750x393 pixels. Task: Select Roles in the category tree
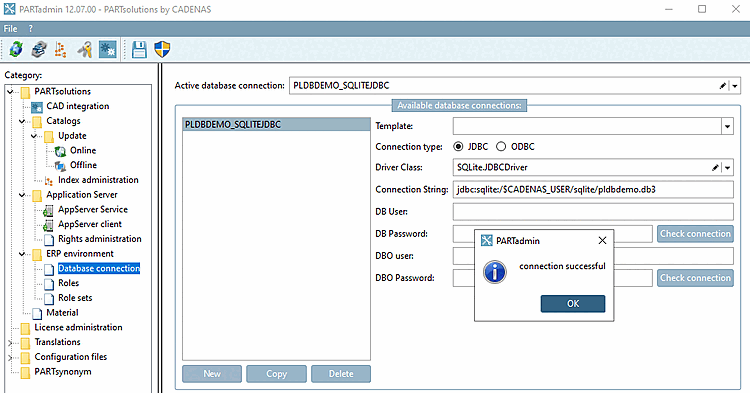[x=68, y=284]
